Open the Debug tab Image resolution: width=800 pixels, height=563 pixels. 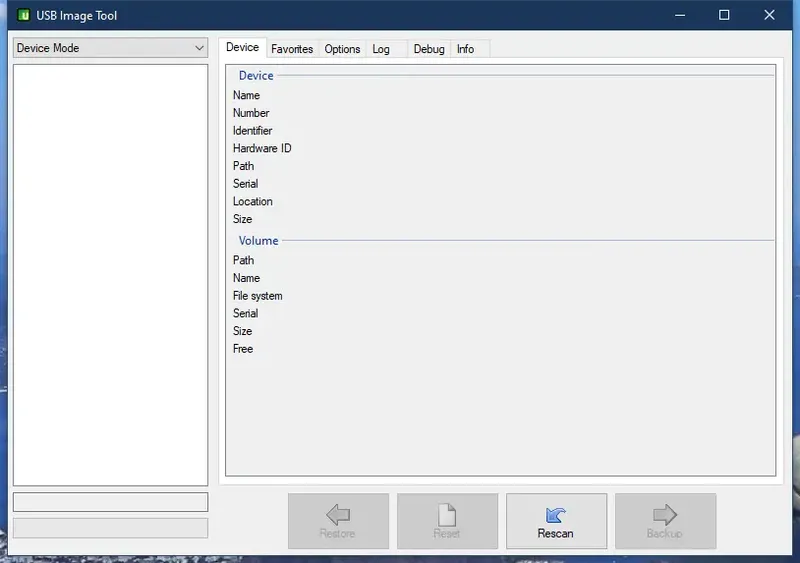429,49
